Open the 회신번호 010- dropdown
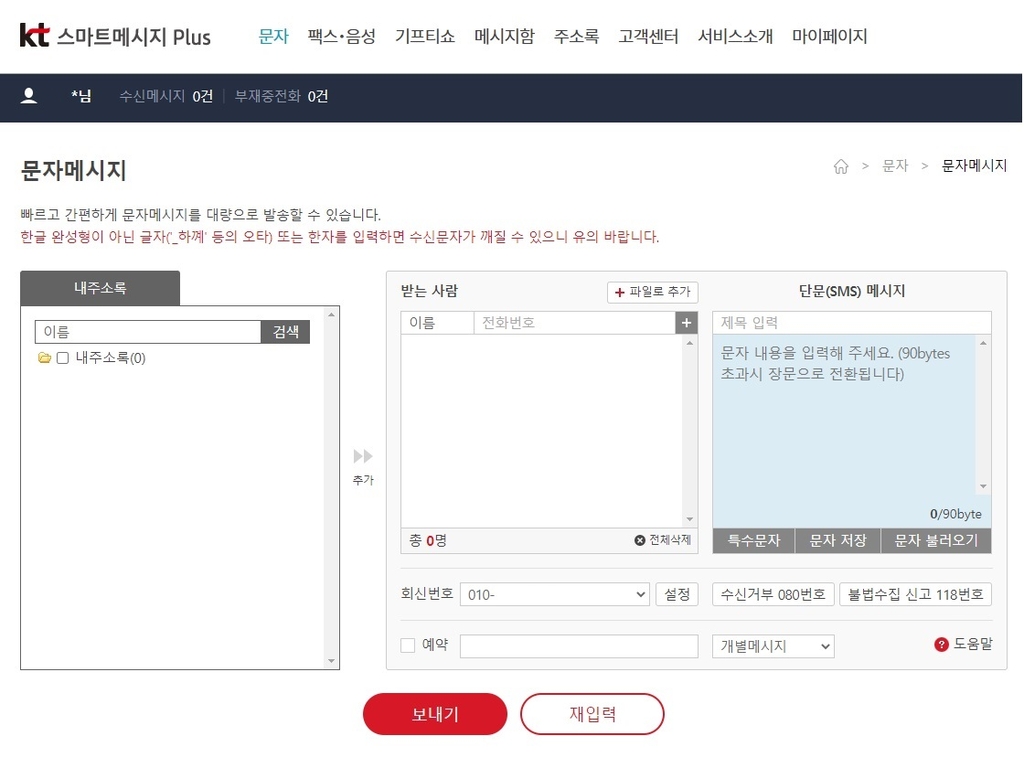The height and width of the screenshot is (768, 1024). (555, 594)
